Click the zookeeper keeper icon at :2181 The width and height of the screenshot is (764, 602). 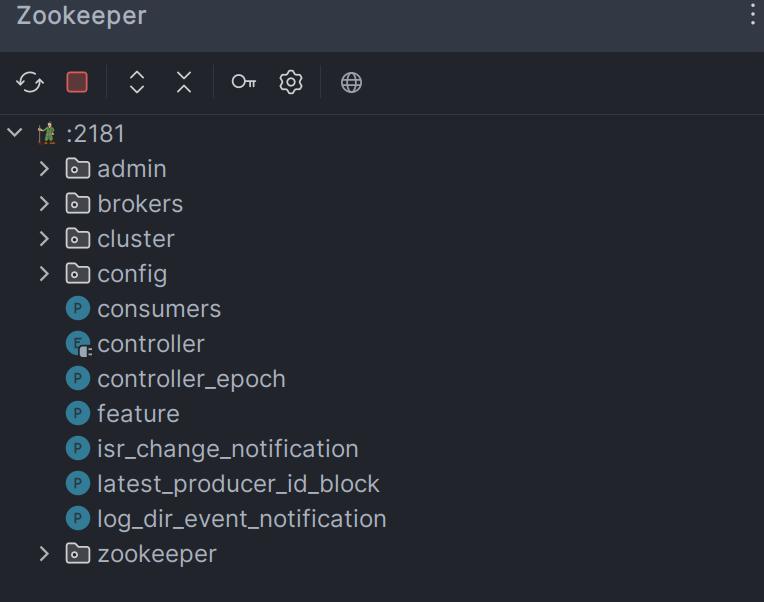click(x=47, y=133)
